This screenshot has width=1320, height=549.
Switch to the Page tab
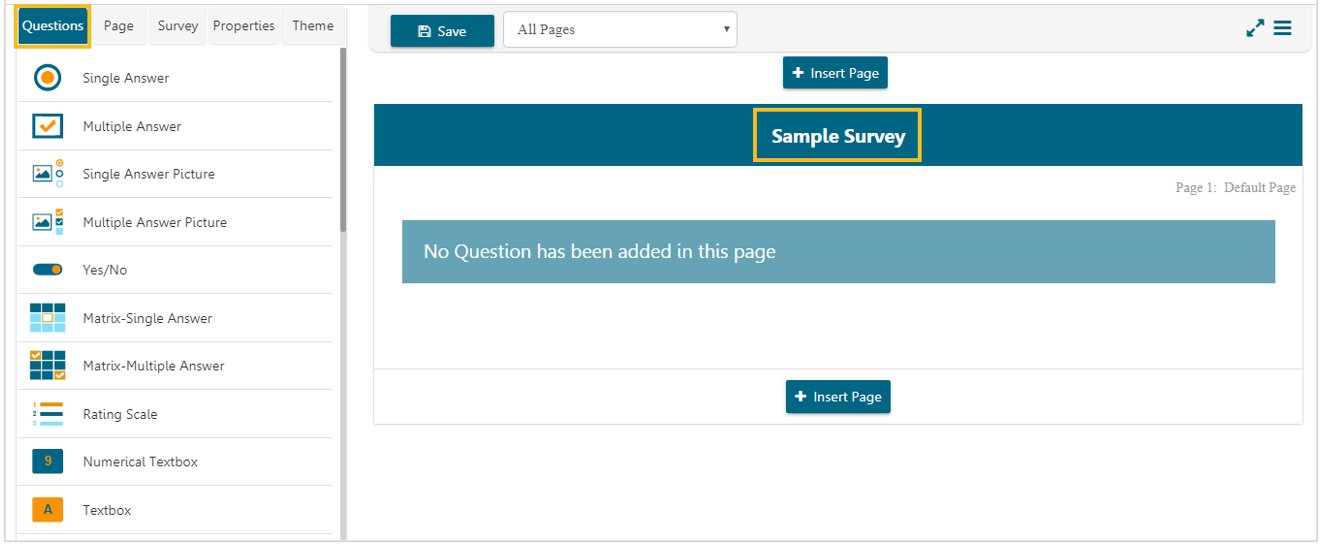[118, 26]
